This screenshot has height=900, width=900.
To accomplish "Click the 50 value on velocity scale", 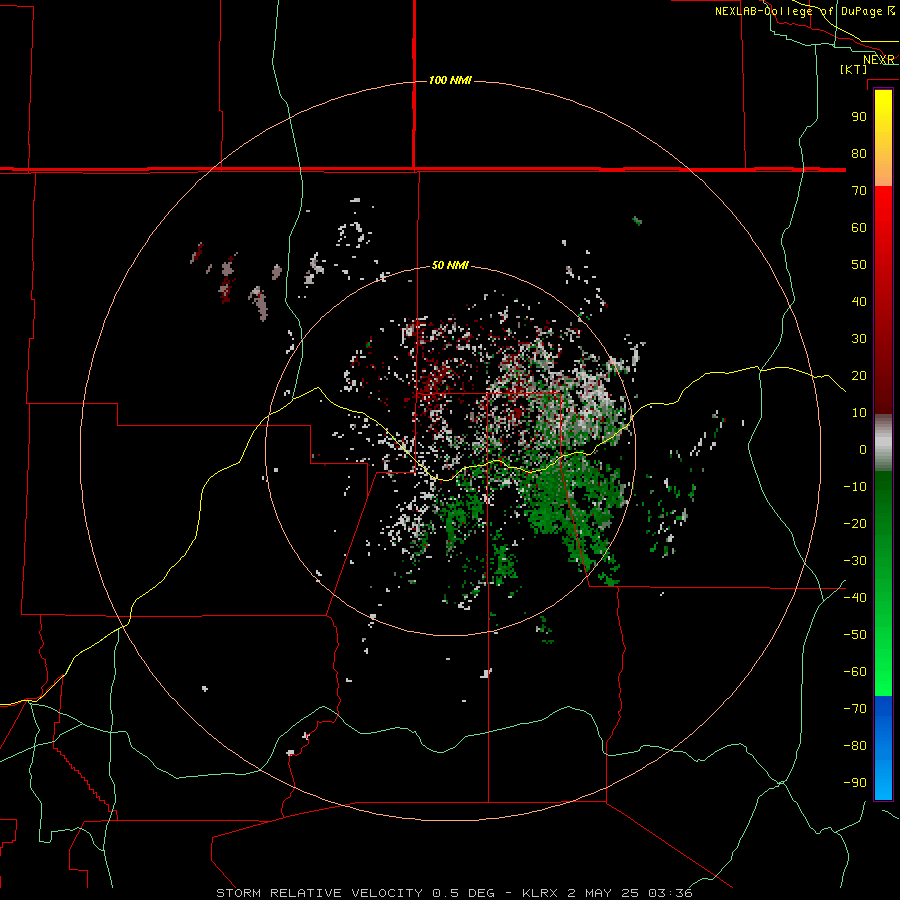I will point(859,265).
